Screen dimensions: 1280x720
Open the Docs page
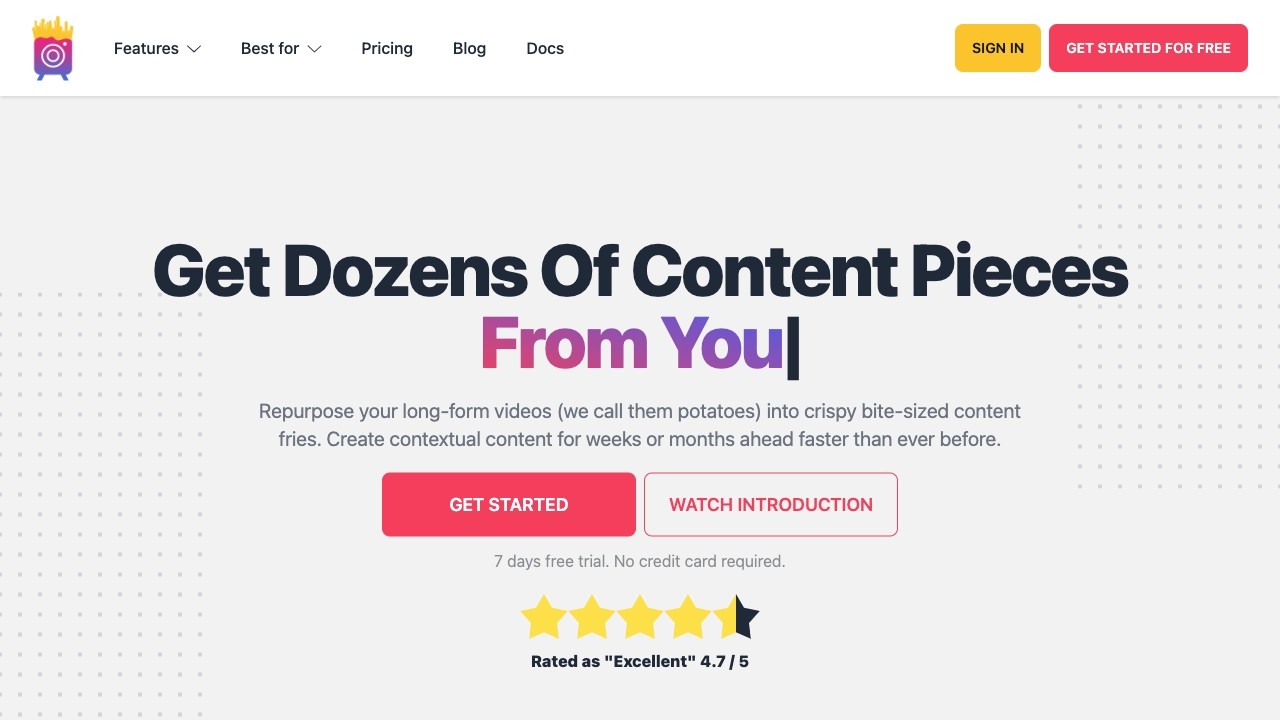(x=545, y=48)
